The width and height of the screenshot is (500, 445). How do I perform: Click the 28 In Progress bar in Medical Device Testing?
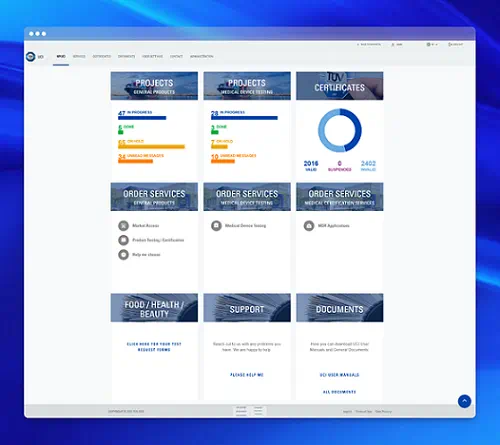244,118
